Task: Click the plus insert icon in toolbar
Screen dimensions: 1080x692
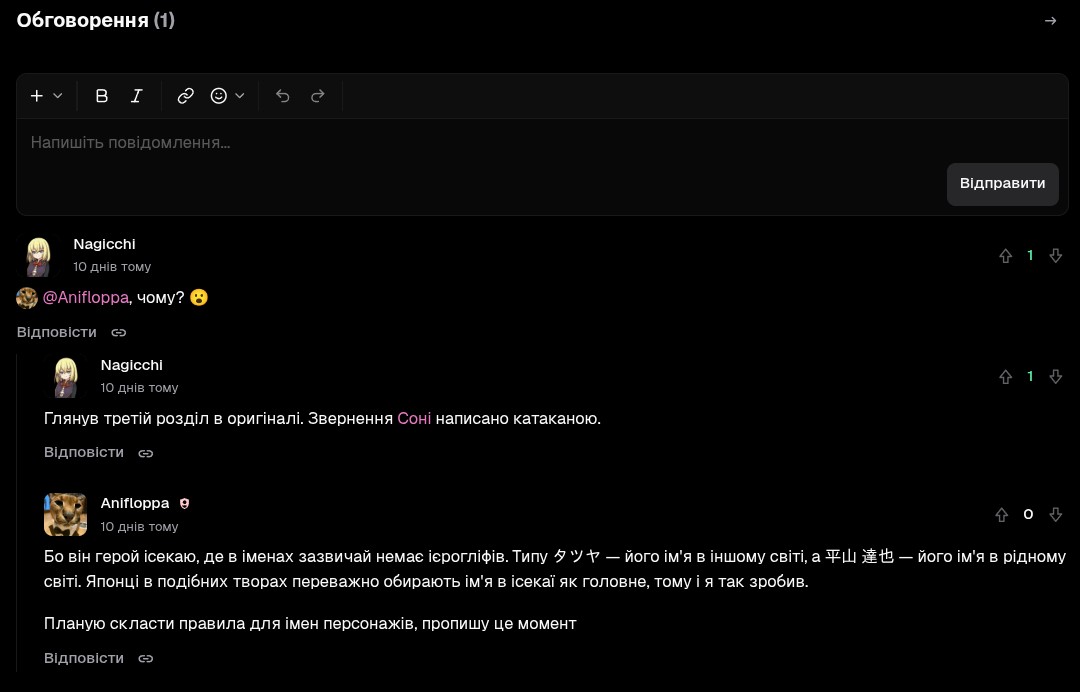Action: click(37, 96)
